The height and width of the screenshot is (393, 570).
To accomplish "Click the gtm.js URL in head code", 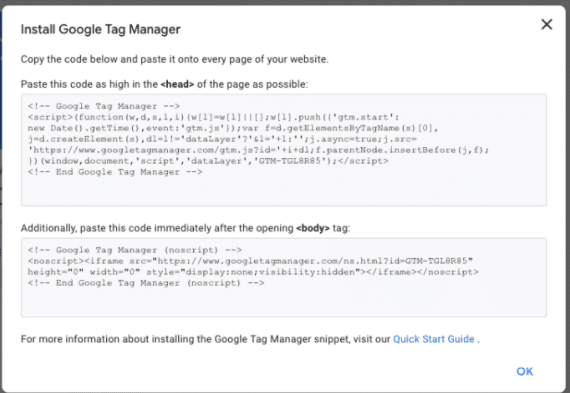I will (x=156, y=150).
